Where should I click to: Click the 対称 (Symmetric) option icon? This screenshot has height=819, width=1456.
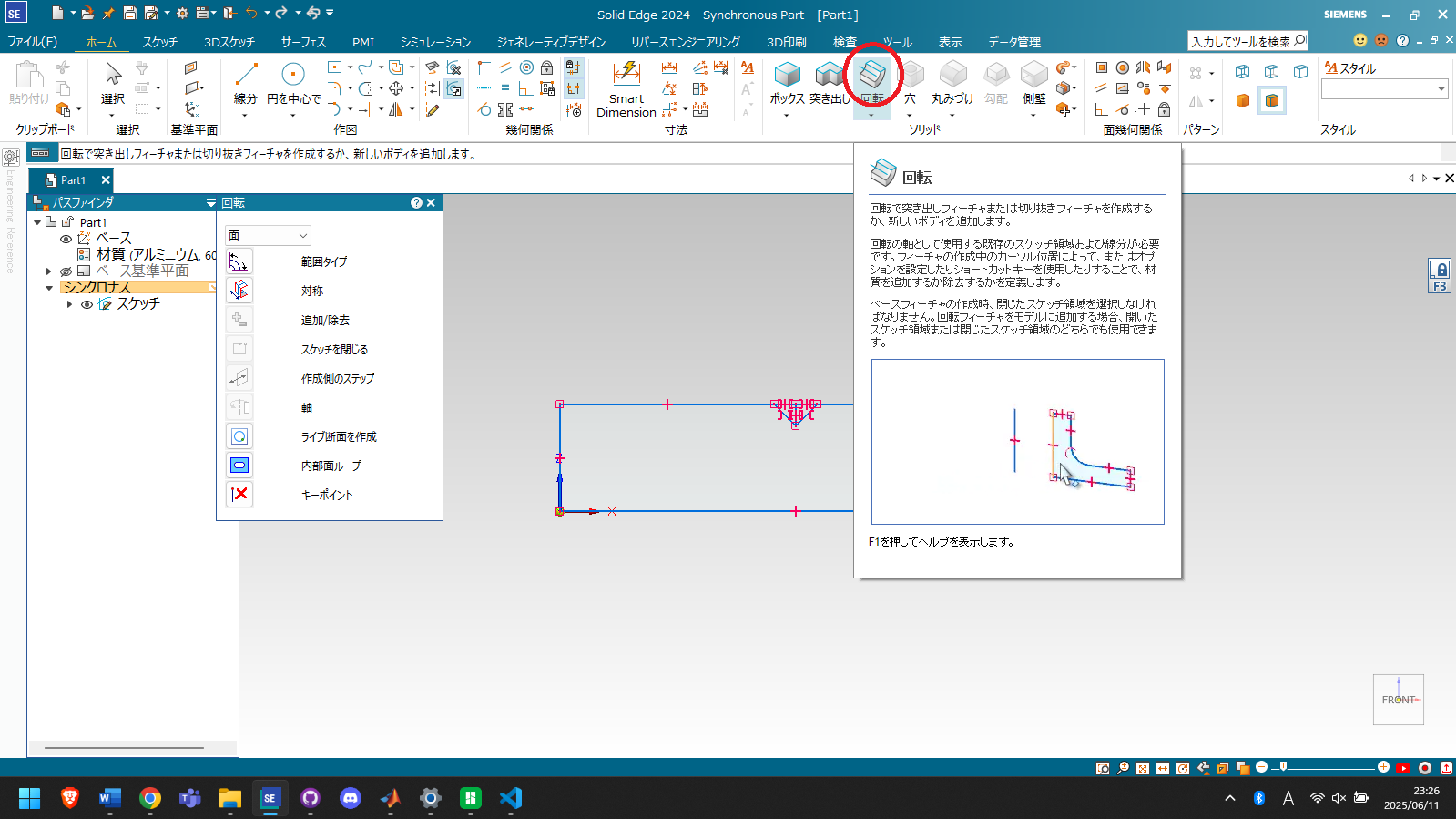click(239, 291)
